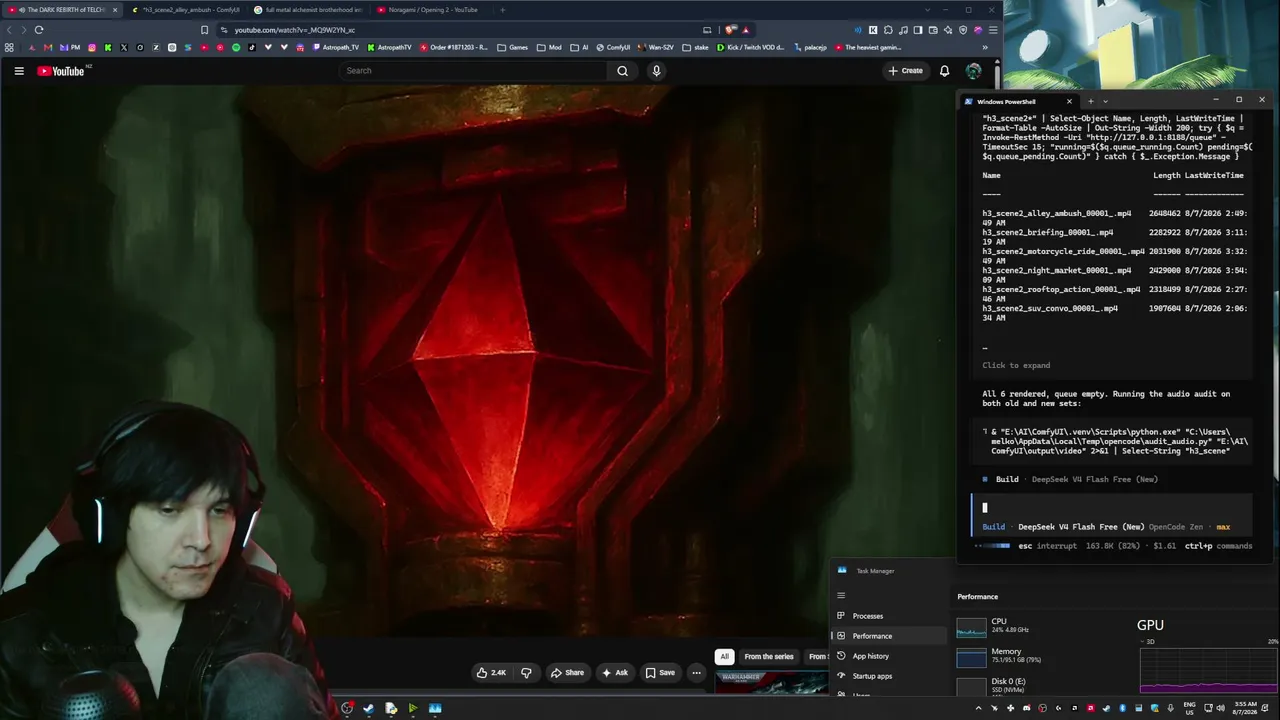The width and height of the screenshot is (1280, 720).
Task: Bookmark this page with the bookmark icon
Action: pos(204,30)
